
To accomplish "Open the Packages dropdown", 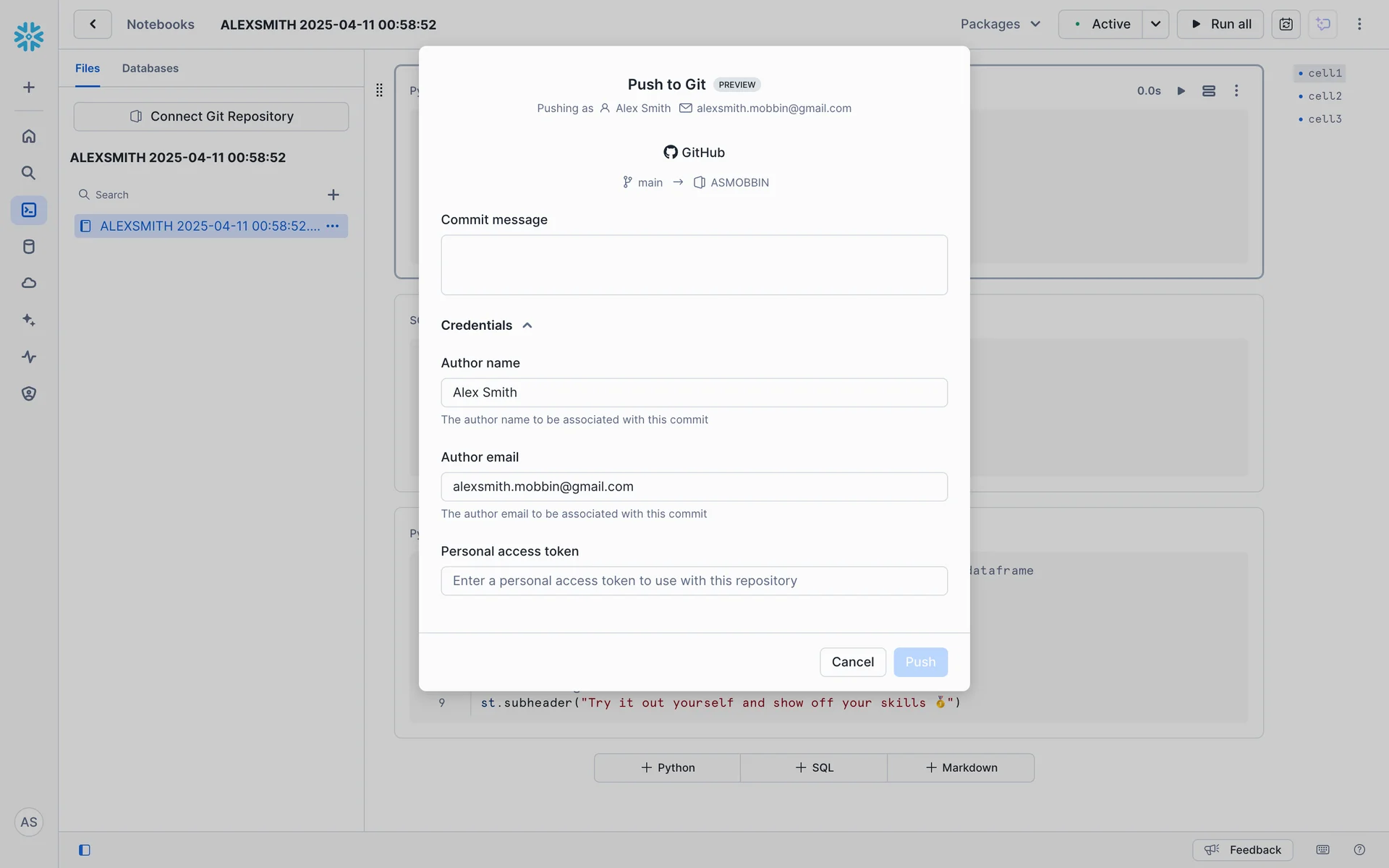I will [x=1000, y=24].
